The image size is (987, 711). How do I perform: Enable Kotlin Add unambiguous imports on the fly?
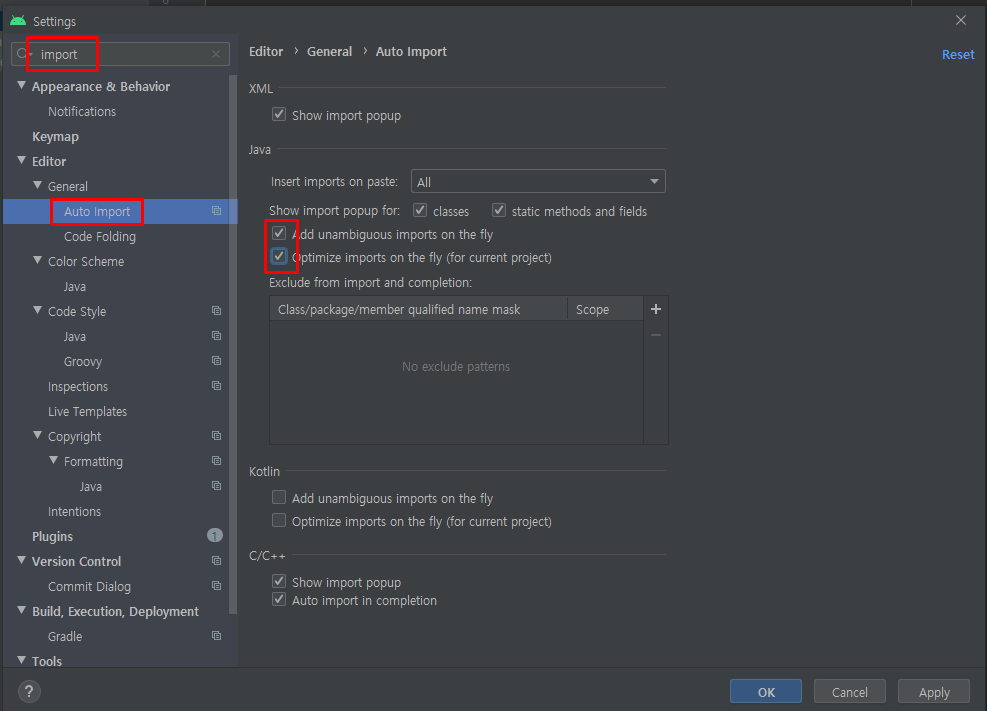279,498
